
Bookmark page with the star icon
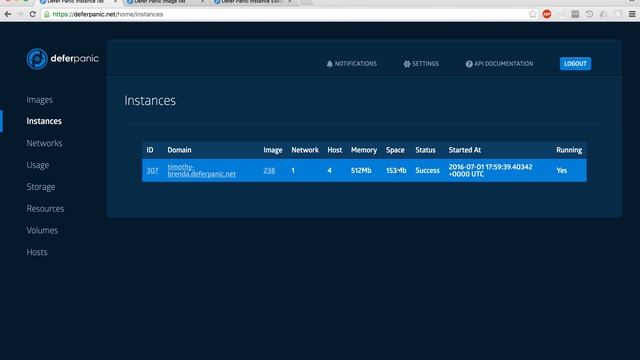click(533, 14)
